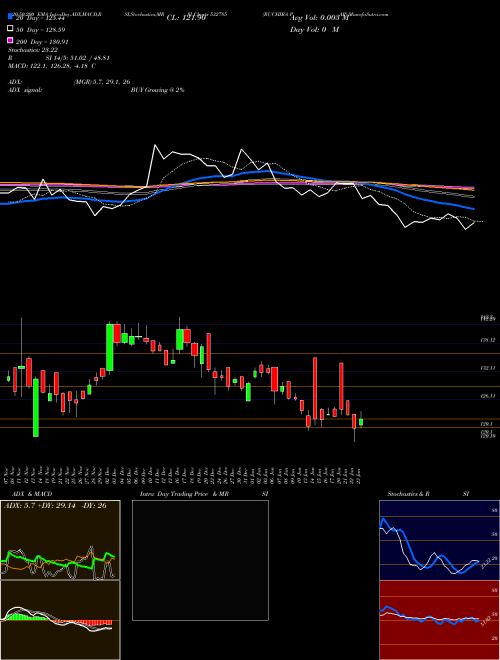
Task: Click the 'ADX & MACD' panel title
Action: (x=32, y=494)
